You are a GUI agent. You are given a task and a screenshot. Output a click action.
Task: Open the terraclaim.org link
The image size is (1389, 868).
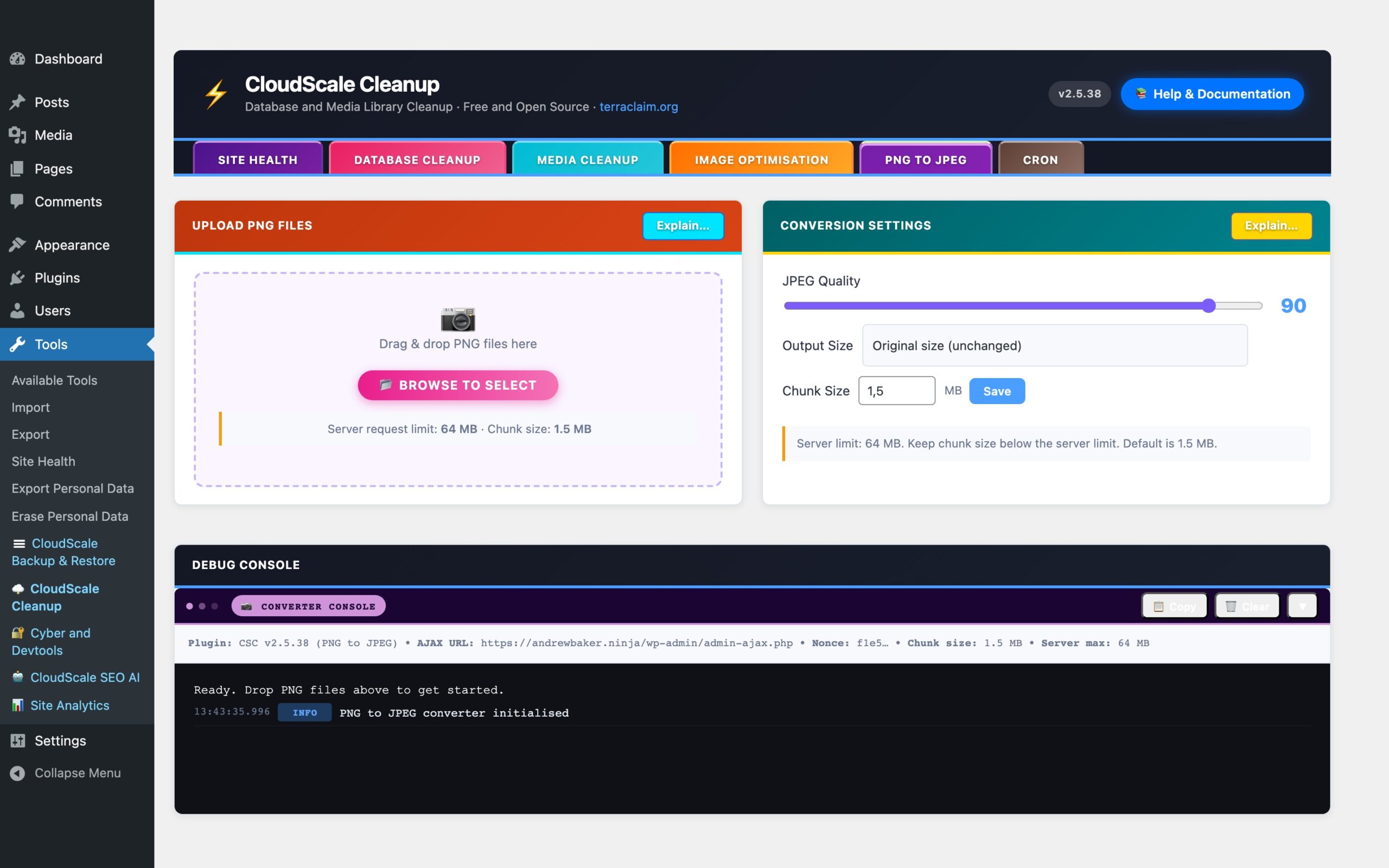[x=638, y=107]
